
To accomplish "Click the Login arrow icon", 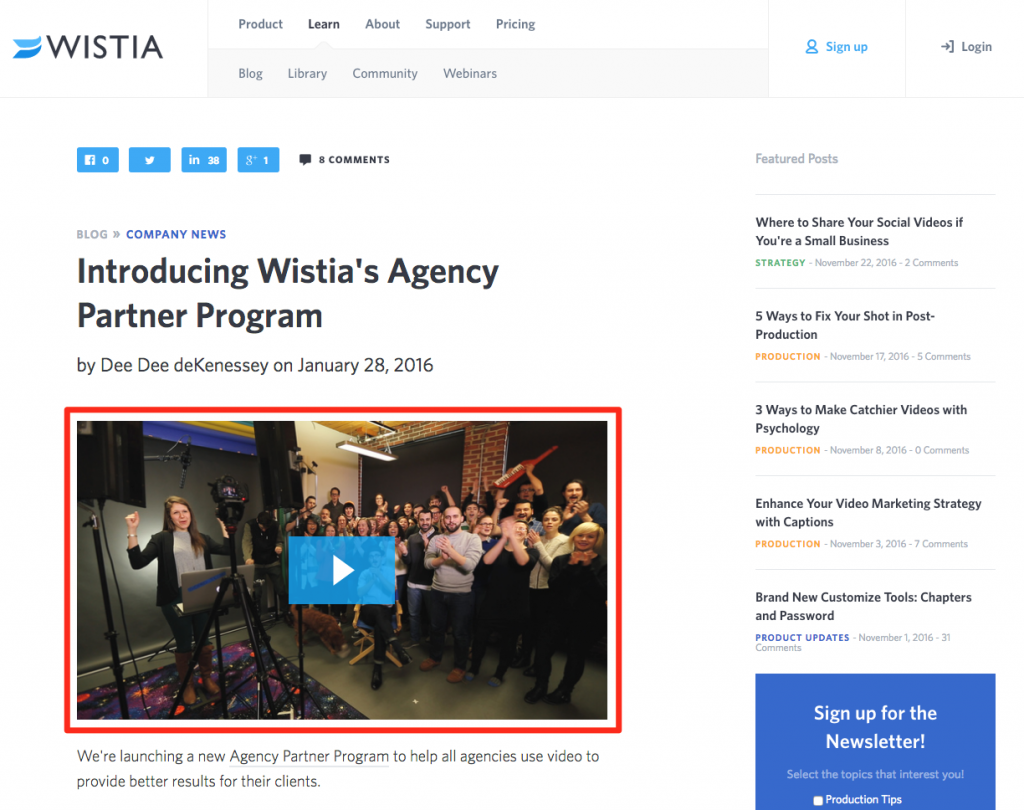I will [947, 47].
